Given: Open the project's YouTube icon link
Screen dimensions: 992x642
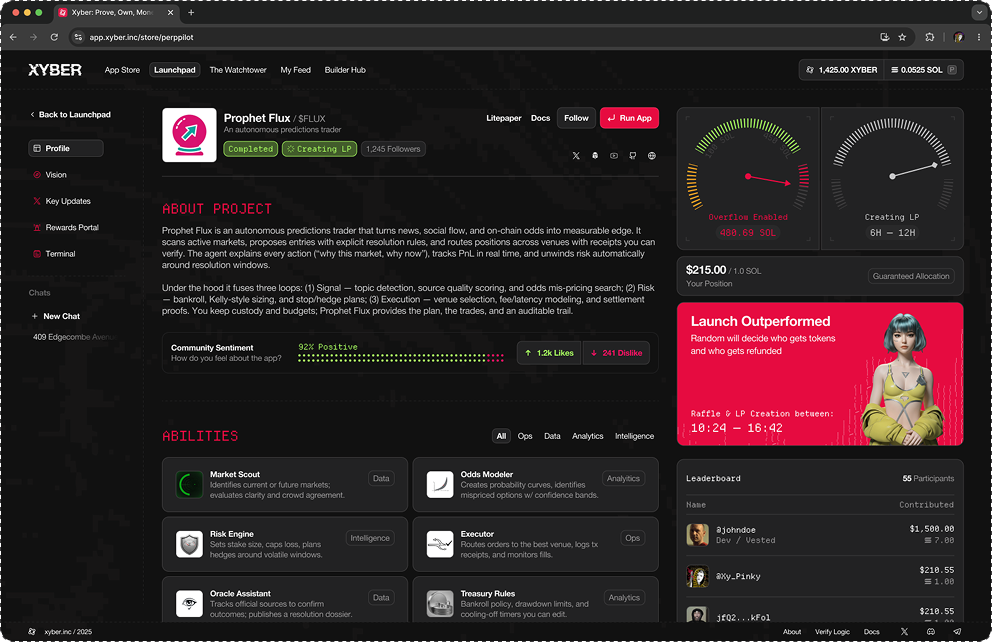Looking at the screenshot, I should coord(614,156).
